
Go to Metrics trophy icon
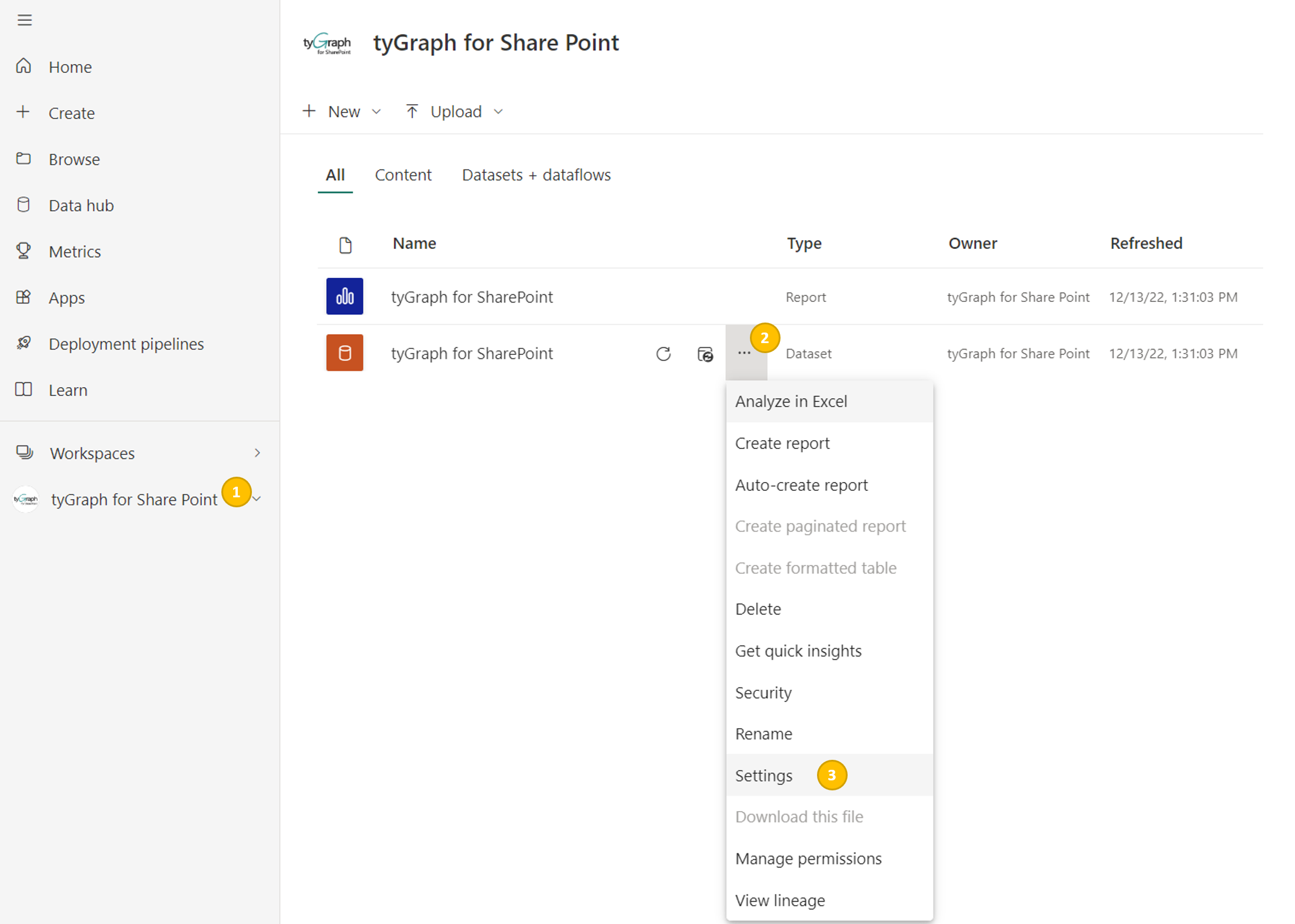click(24, 251)
